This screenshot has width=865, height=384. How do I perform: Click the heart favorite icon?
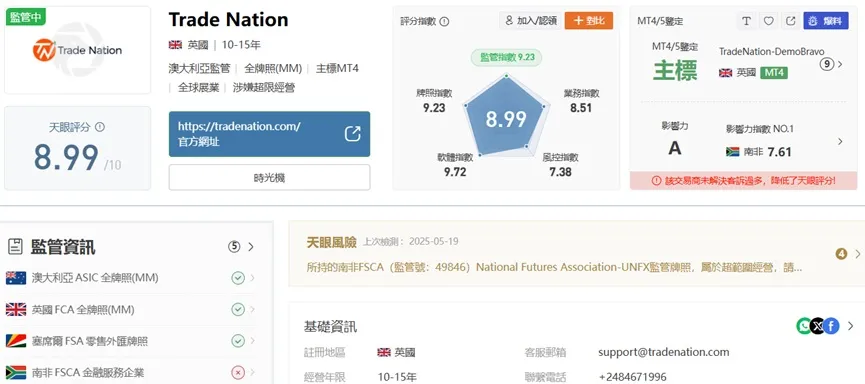pyautogui.click(x=768, y=21)
